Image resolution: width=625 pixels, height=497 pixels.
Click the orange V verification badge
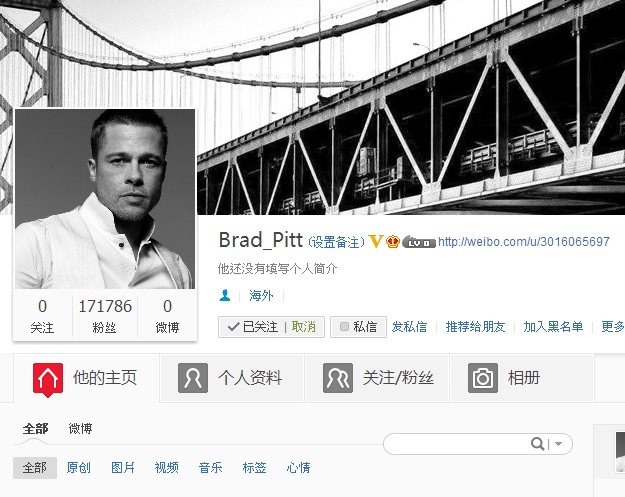[x=375, y=241]
